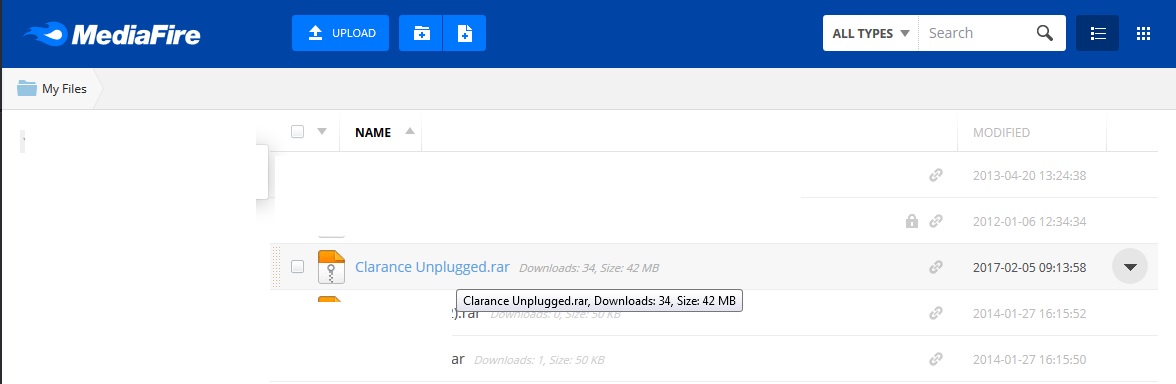
Task: Switch to list view
Action: coord(1097,33)
